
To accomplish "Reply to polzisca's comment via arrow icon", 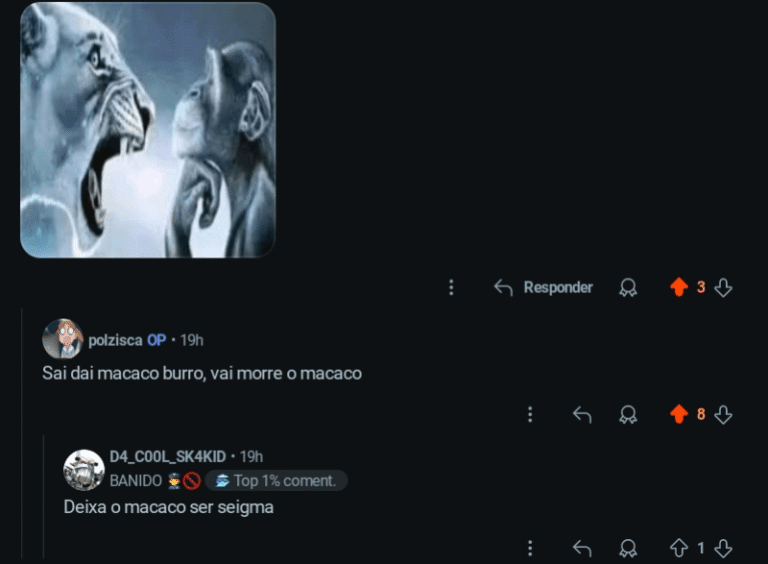I will click(582, 414).
